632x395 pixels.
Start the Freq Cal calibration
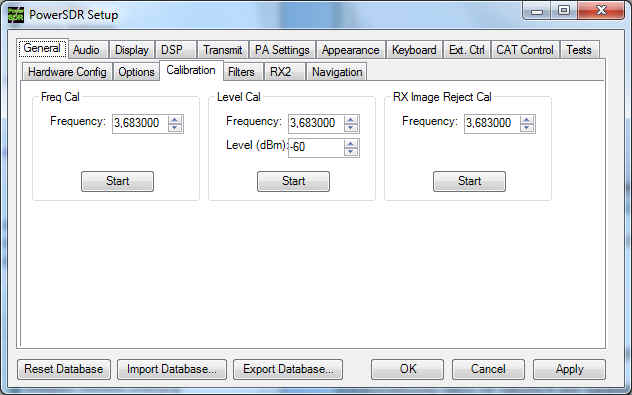click(117, 181)
